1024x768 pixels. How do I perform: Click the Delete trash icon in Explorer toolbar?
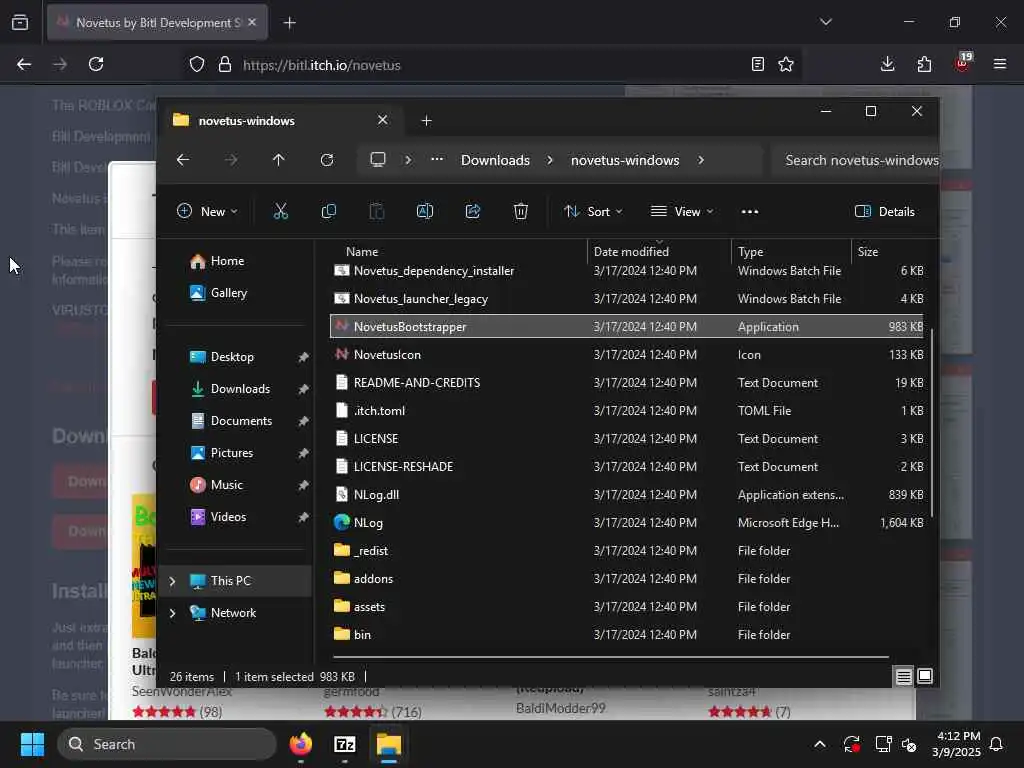520,212
